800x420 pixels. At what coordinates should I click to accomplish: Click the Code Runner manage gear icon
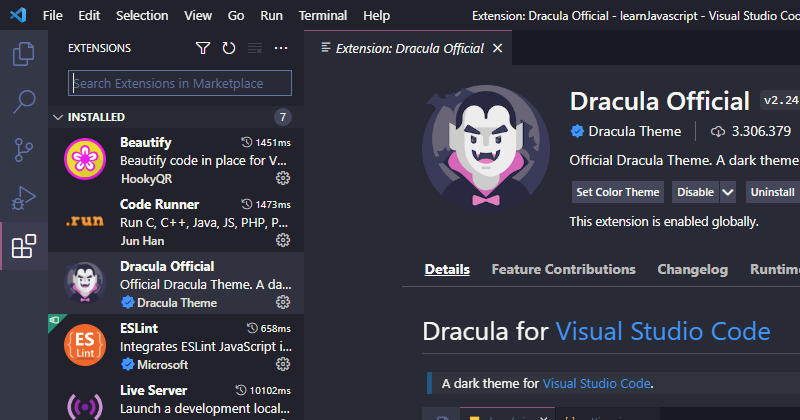tap(283, 240)
